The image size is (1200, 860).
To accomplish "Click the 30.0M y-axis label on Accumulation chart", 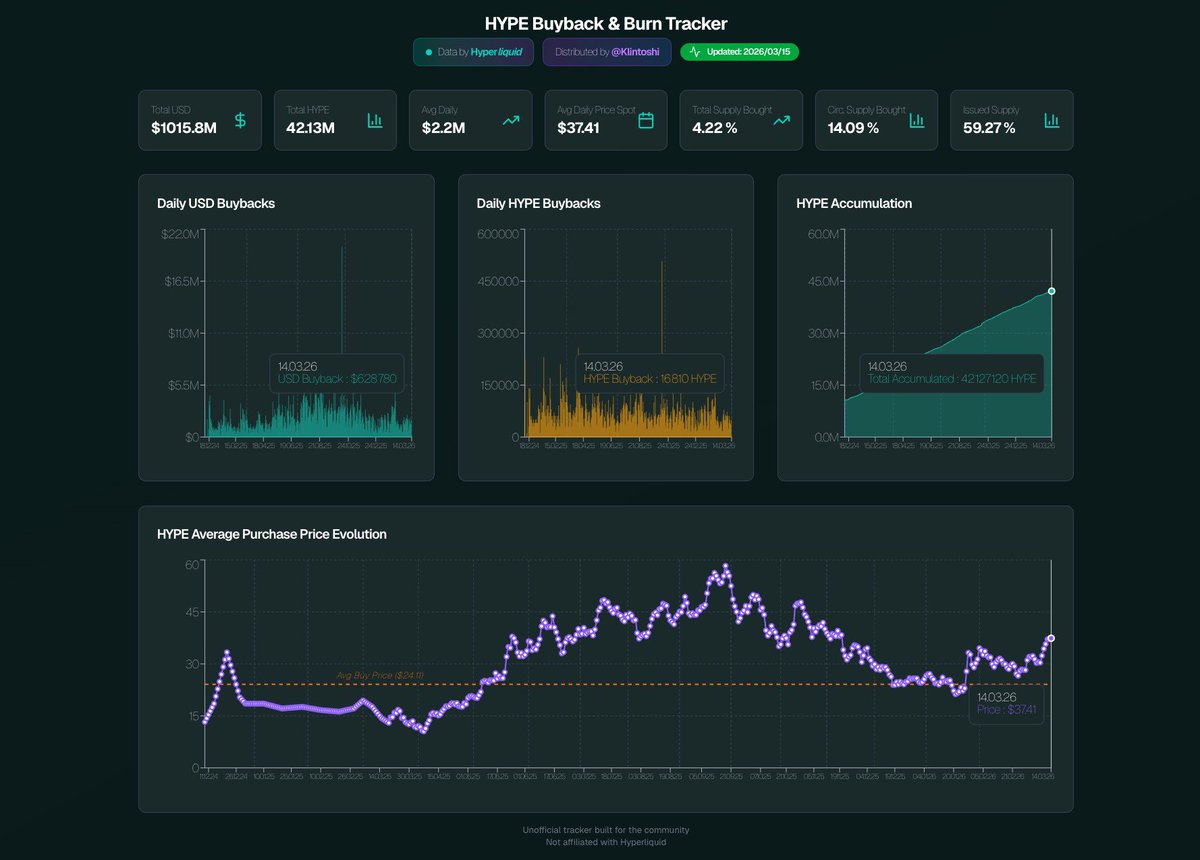I will [822, 333].
